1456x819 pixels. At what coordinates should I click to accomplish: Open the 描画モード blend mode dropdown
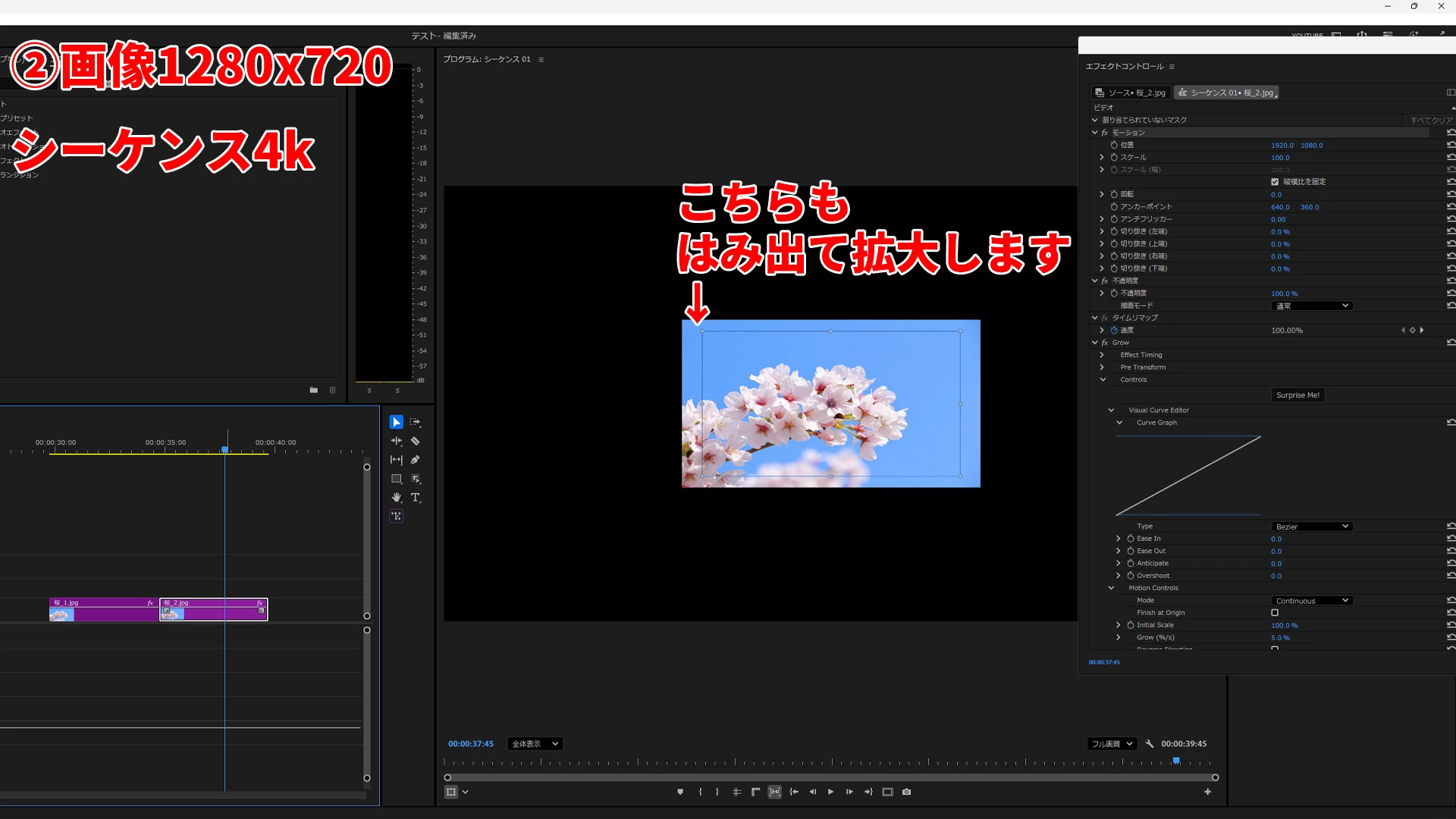(1311, 306)
